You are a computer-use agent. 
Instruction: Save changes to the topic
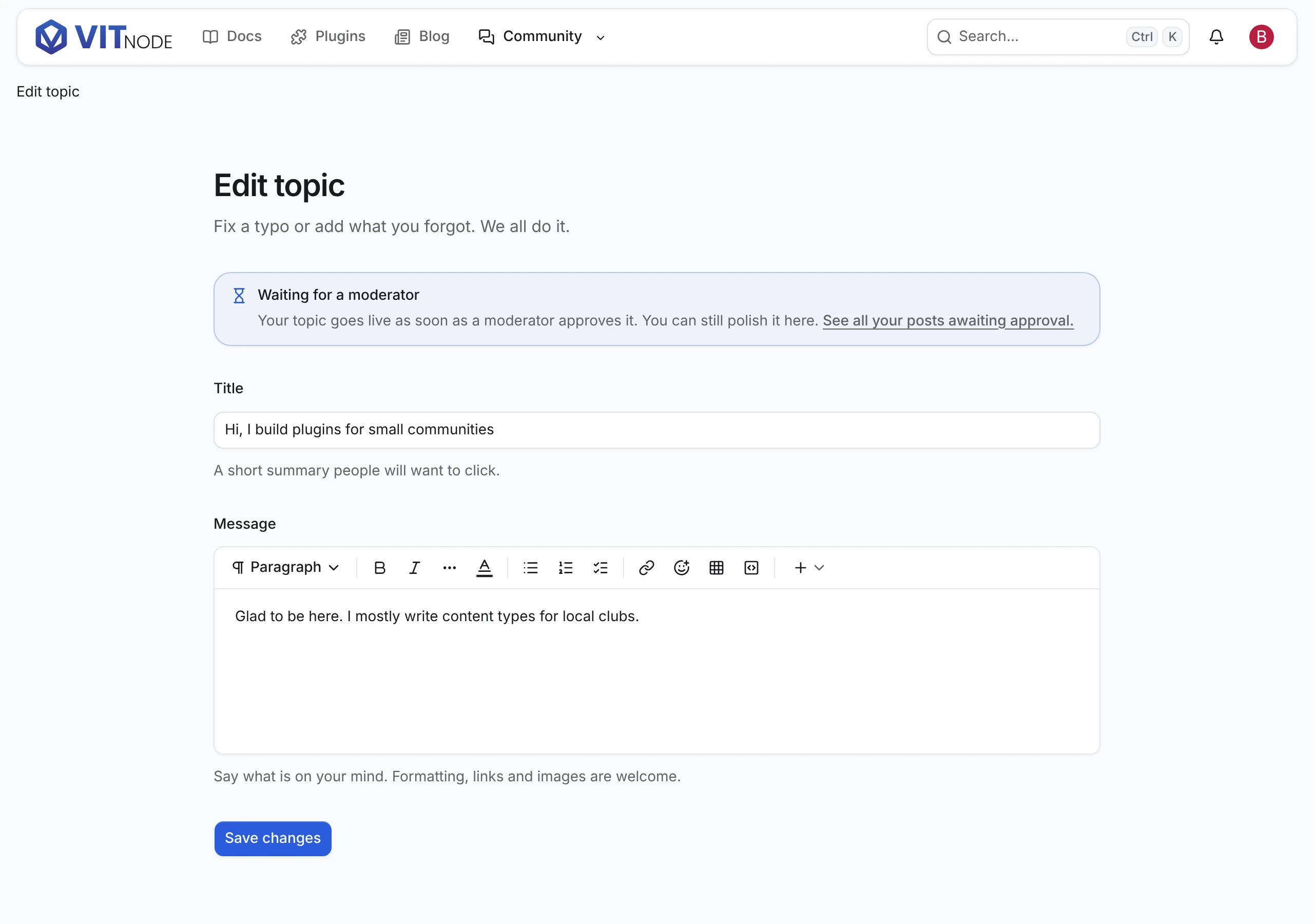click(273, 838)
